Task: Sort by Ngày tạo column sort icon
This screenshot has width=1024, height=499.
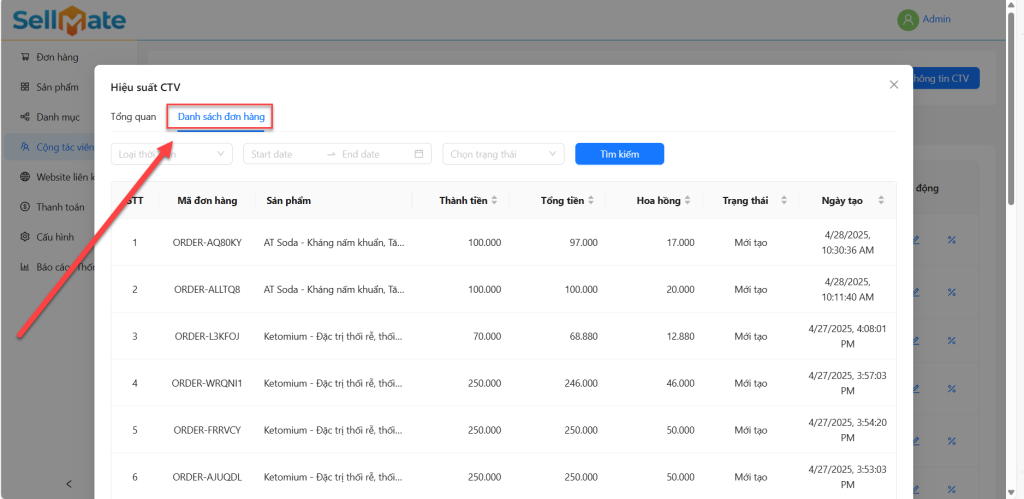Action: coord(880,201)
